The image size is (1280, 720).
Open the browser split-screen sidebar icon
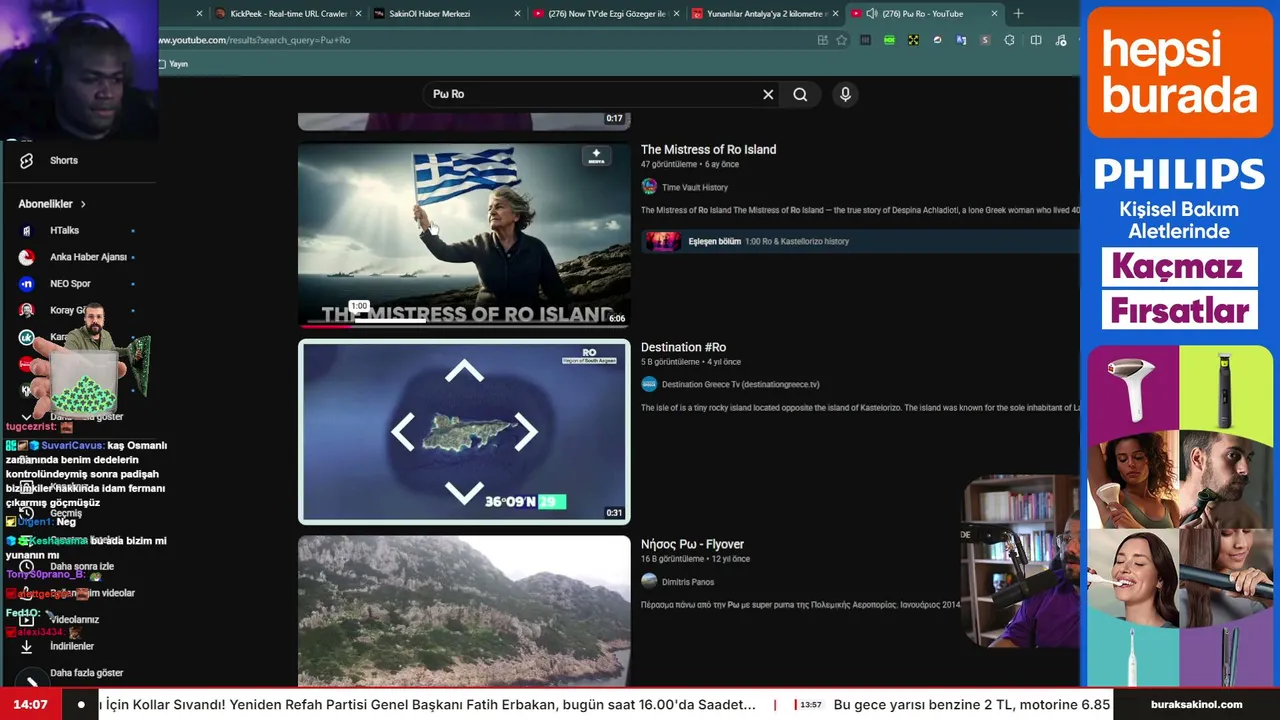pyautogui.click(x=1036, y=40)
